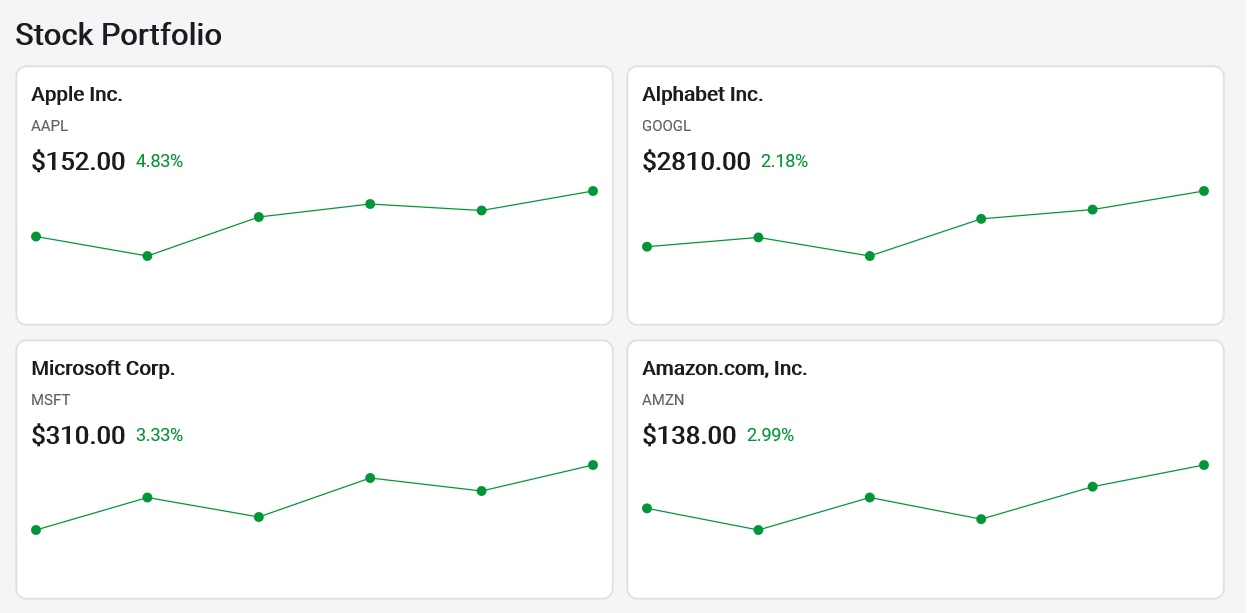Select the $310.00 price for Microsoft
Screen dimensions: 1247x613
(x=79, y=435)
